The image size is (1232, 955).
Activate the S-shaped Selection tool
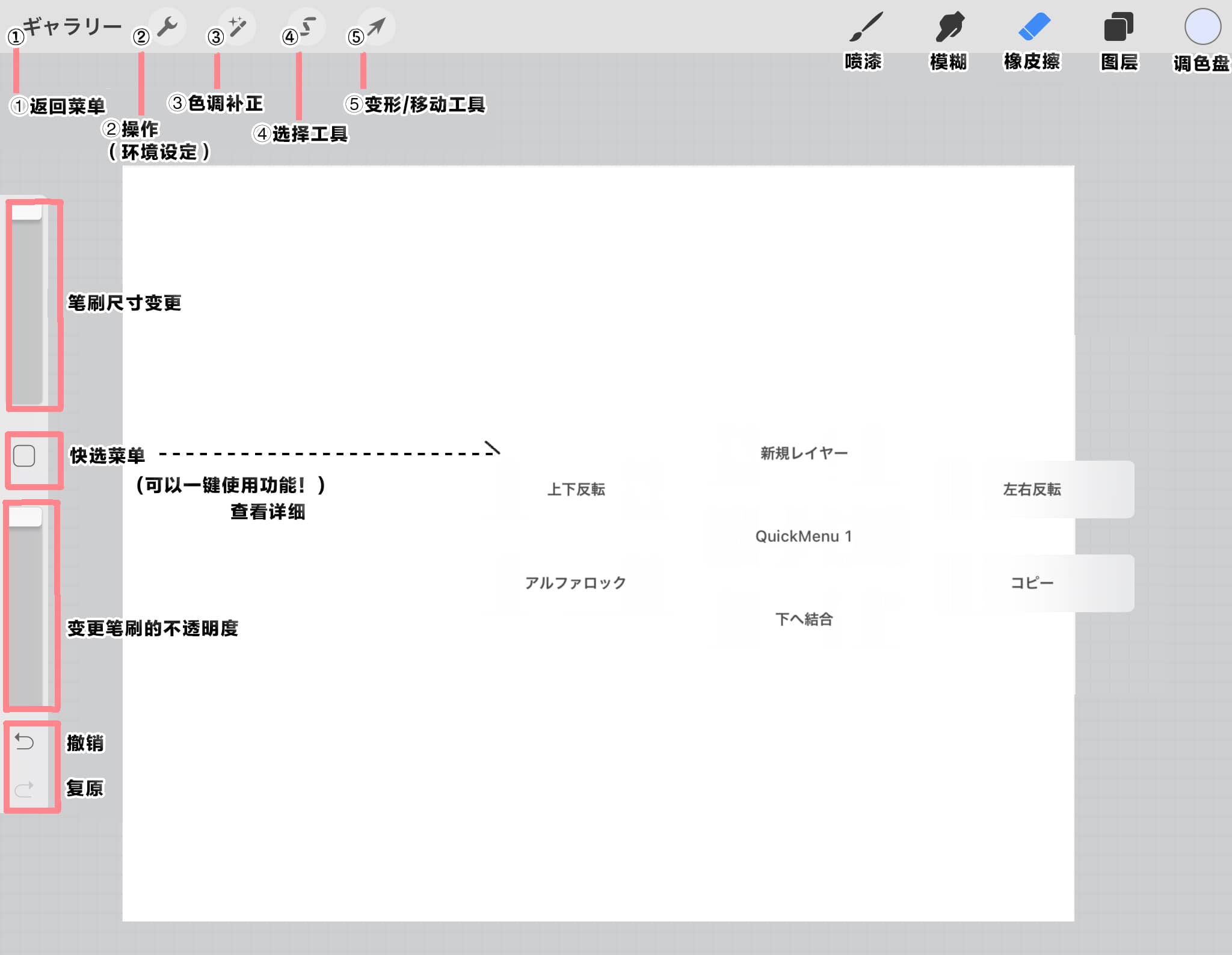click(307, 26)
